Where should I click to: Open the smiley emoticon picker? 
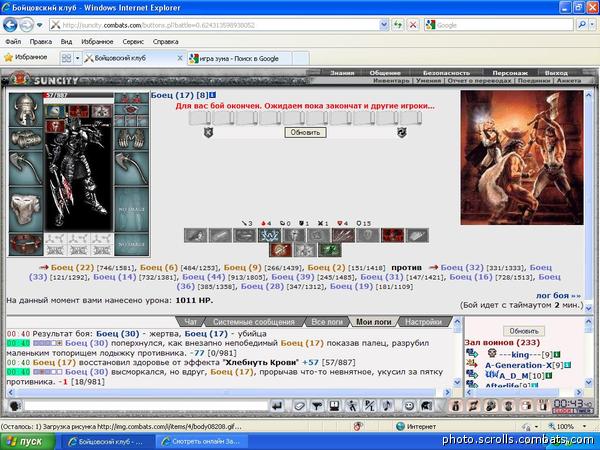pyautogui.click(x=409, y=406)
